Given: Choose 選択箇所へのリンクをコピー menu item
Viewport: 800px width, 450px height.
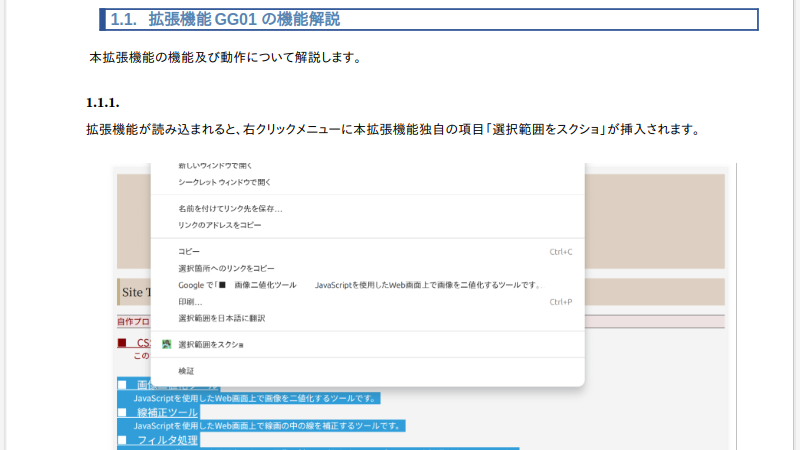Looking at the screenshot, I should 226,268.
